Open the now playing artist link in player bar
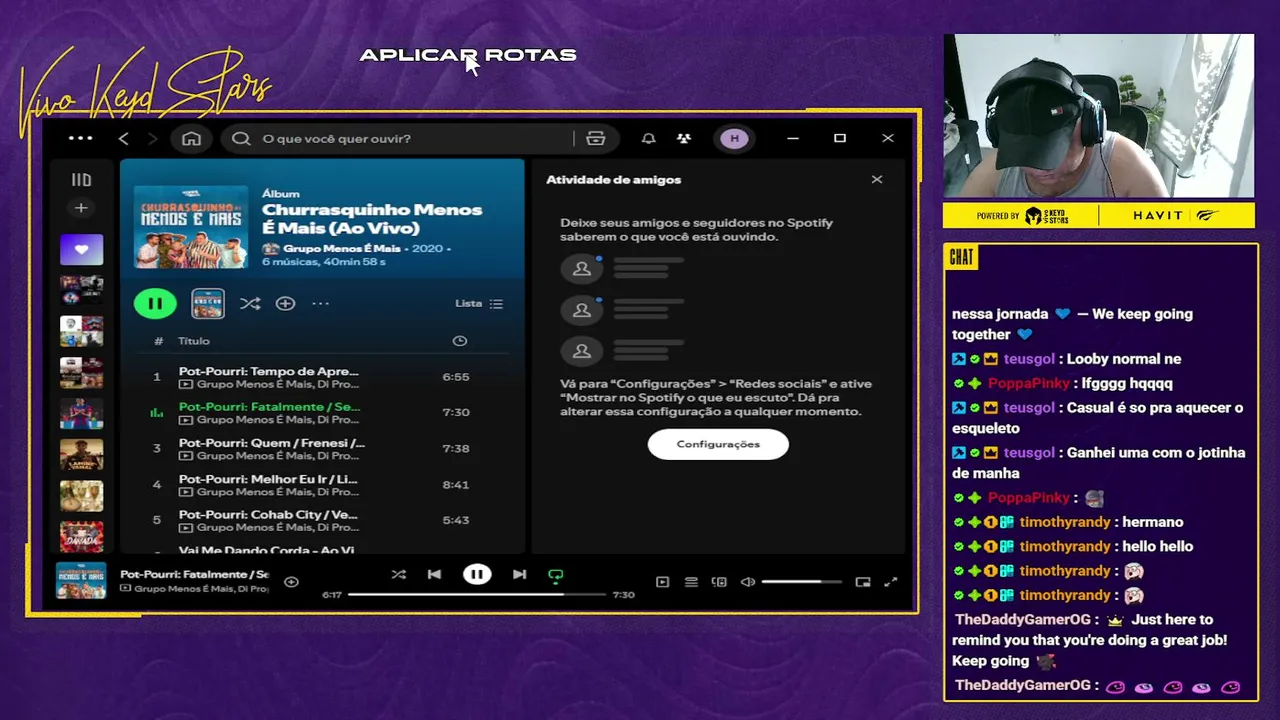 (201, 589)
